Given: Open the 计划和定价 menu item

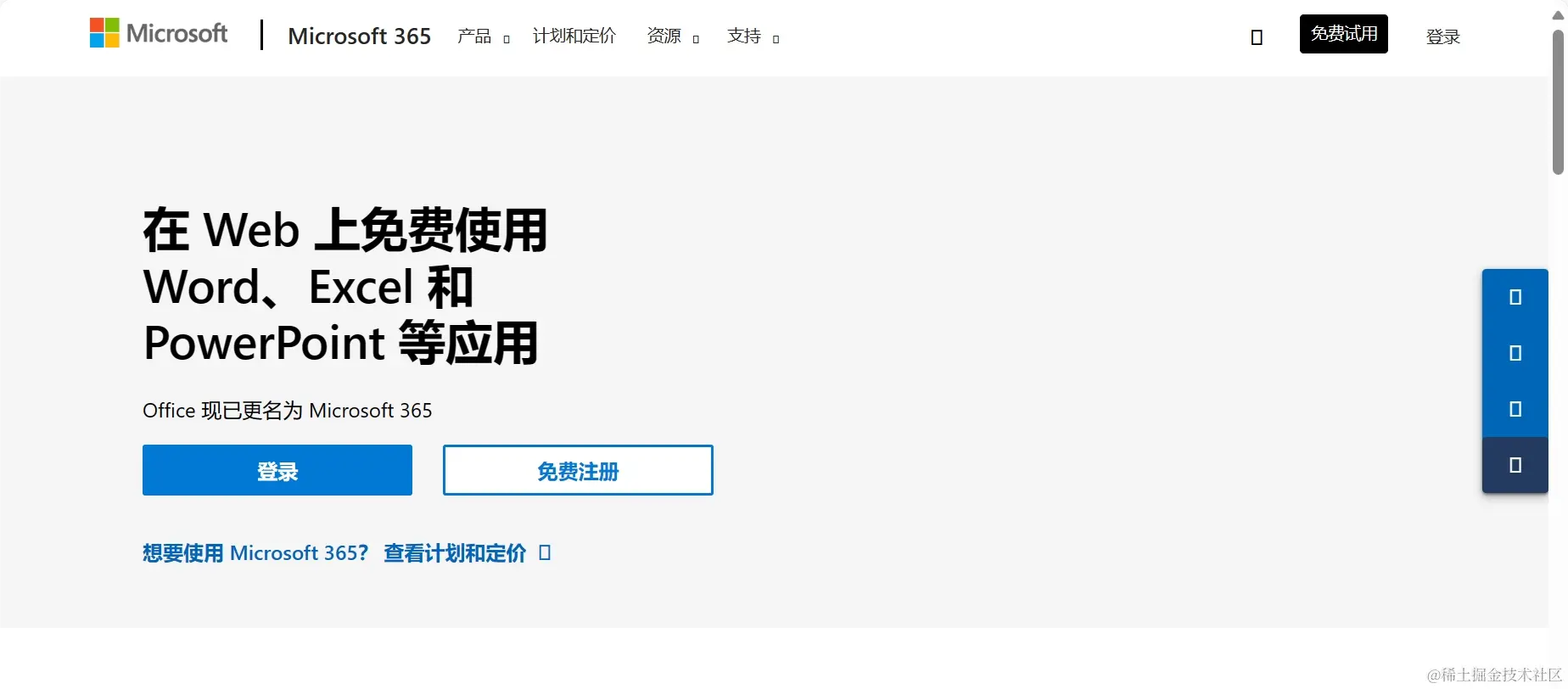Looking at the screenshot, I should coord(574,36).
